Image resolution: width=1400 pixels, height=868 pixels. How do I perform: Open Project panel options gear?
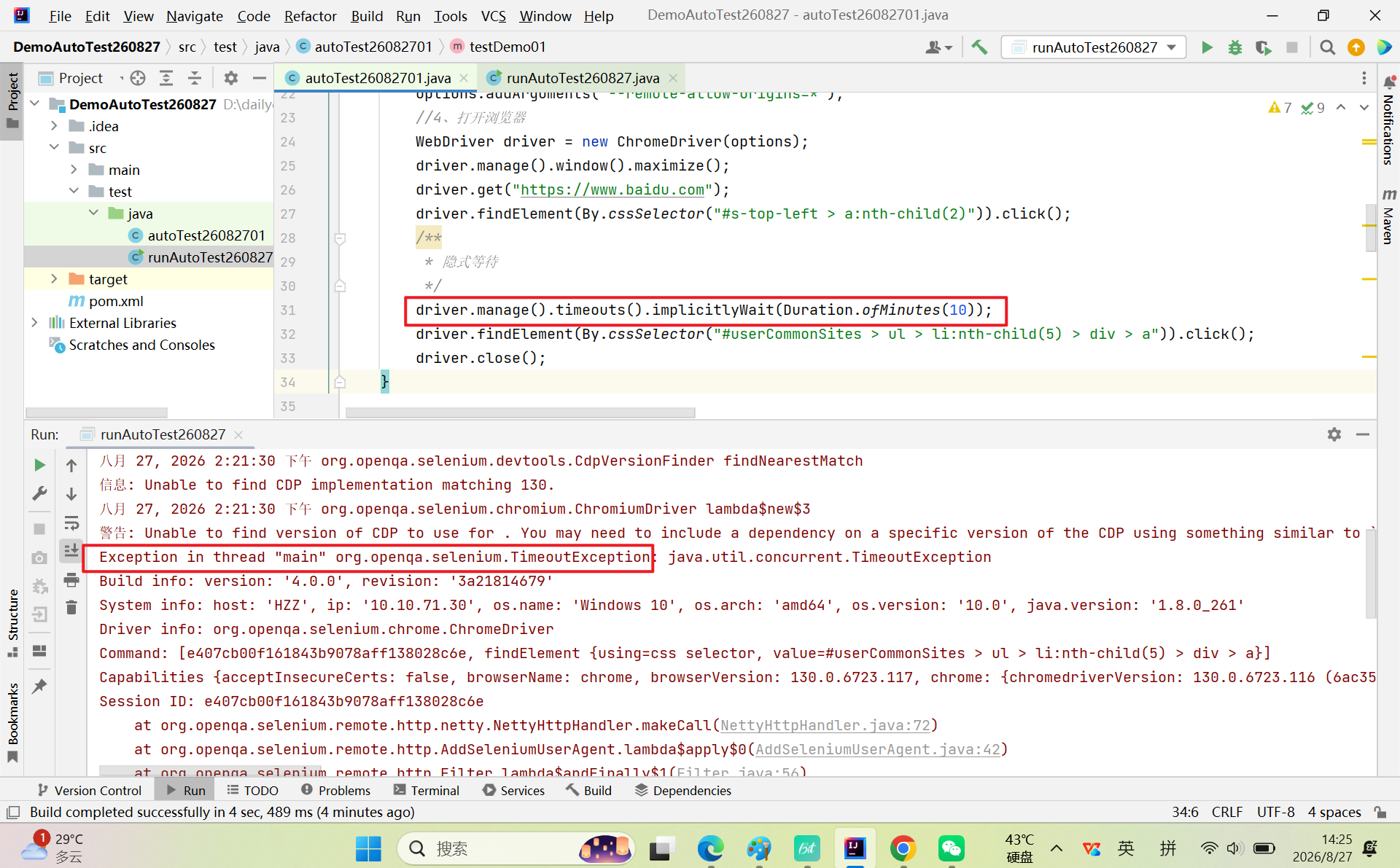tap(231, 78)
